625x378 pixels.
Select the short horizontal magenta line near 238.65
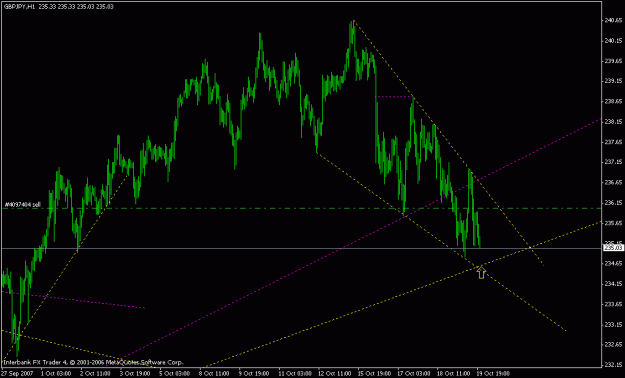[395, 96]
